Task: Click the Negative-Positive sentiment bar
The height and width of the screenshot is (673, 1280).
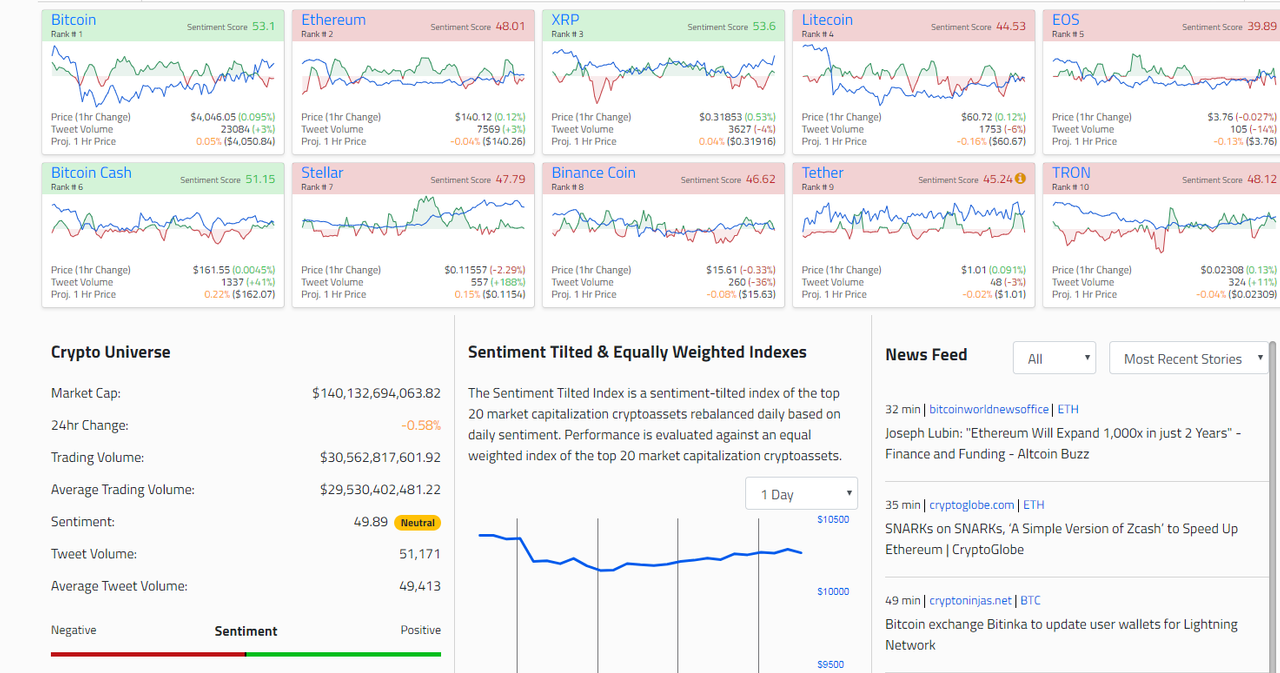Action: click(246, 654)
